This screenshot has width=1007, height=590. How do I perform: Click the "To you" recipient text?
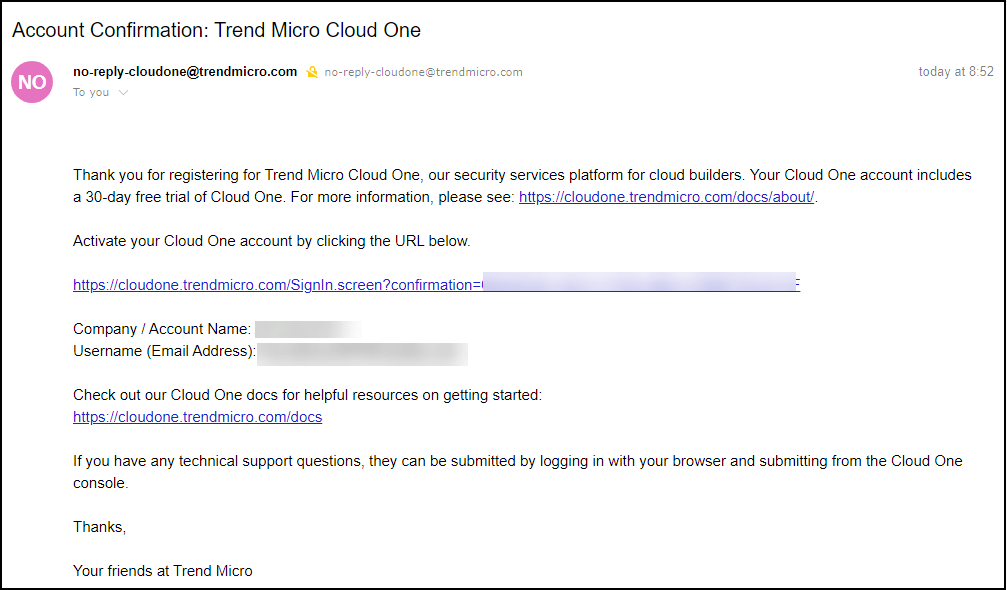tap(91, 92)
